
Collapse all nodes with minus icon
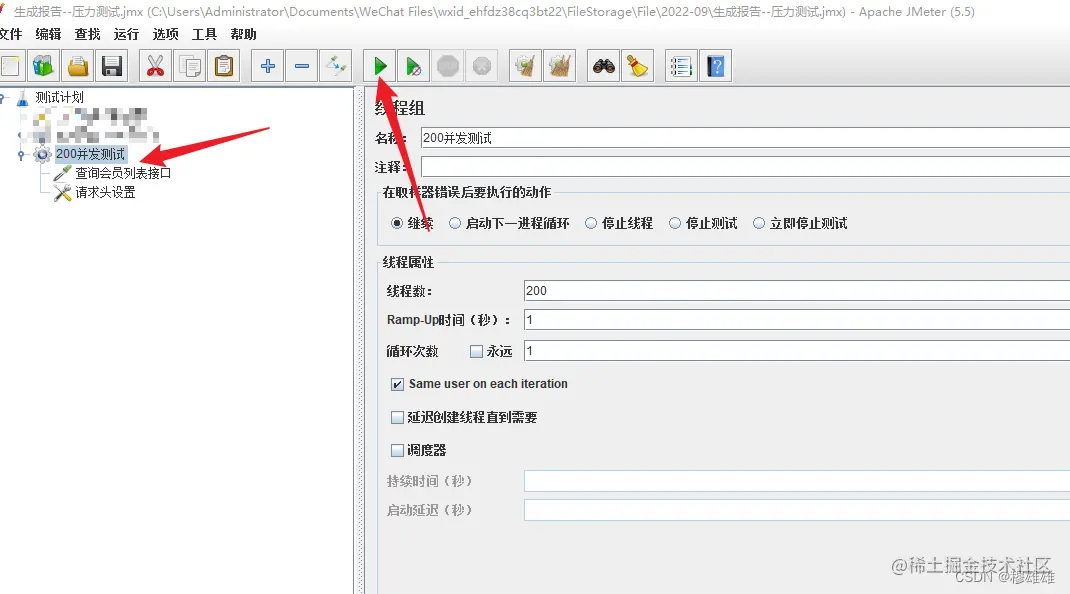click(x=302, y=66)
